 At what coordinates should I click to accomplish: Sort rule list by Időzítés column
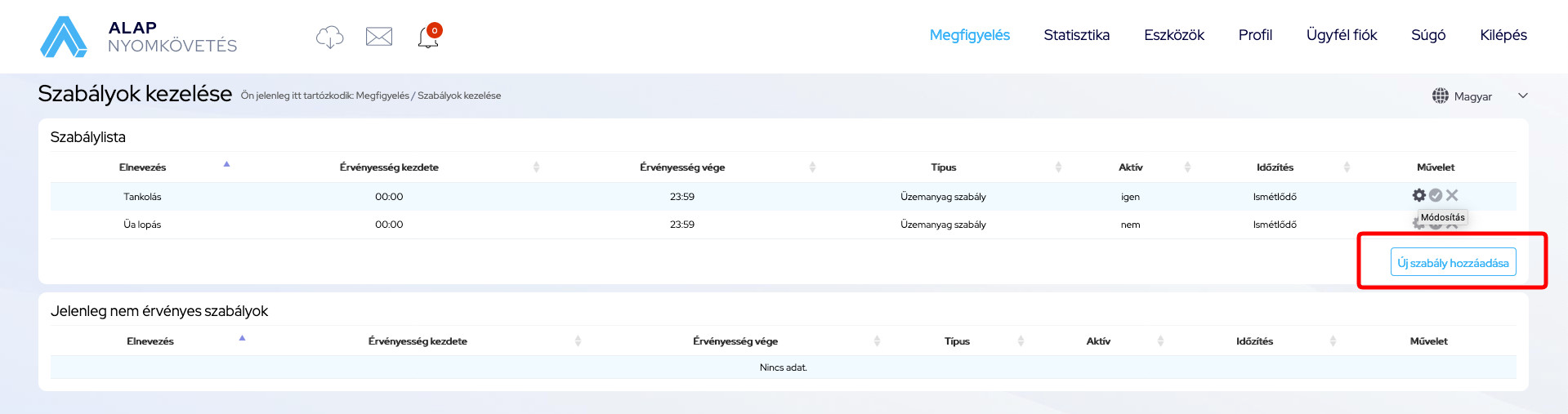point(1275,167)
